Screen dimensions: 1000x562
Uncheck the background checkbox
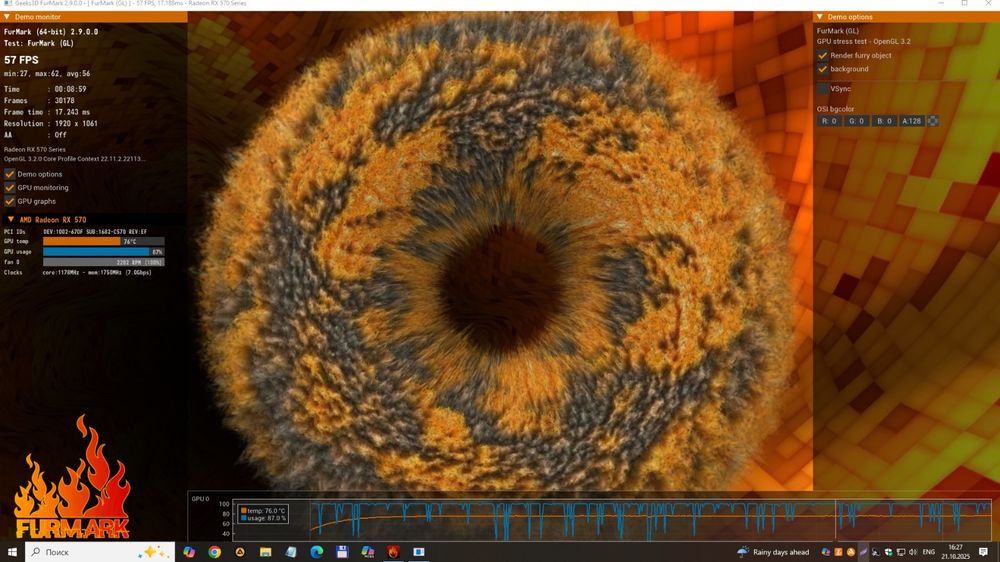823,69
